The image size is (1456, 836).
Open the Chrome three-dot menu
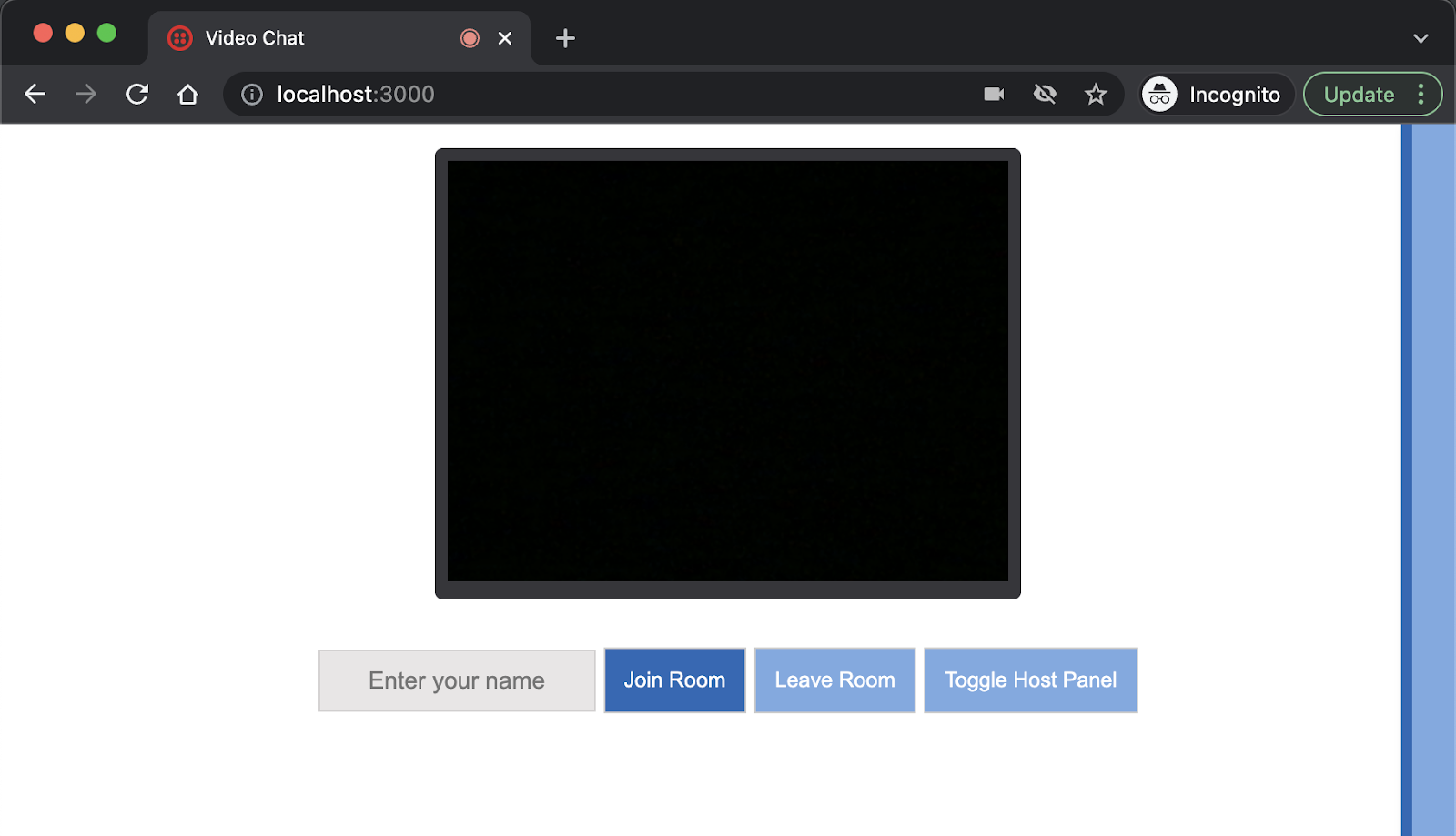[1421, 95]
